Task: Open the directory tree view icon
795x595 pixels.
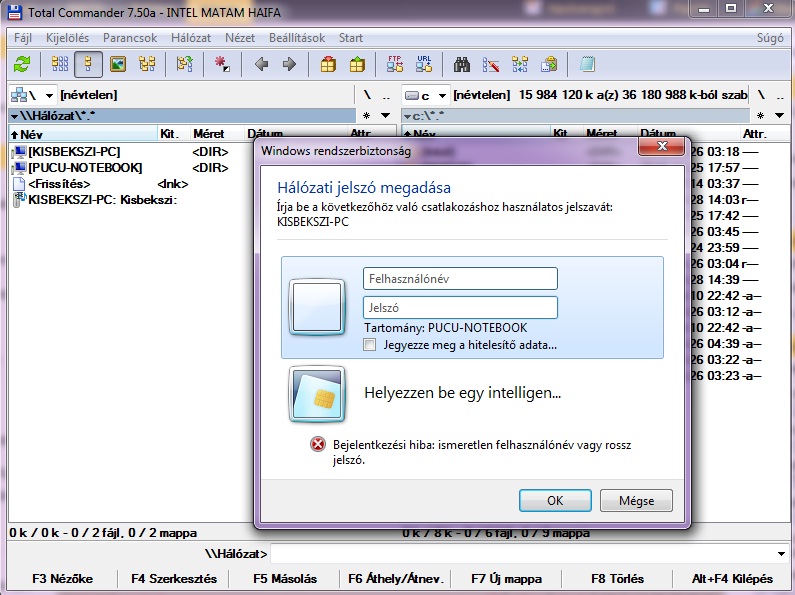Action: 147,64
